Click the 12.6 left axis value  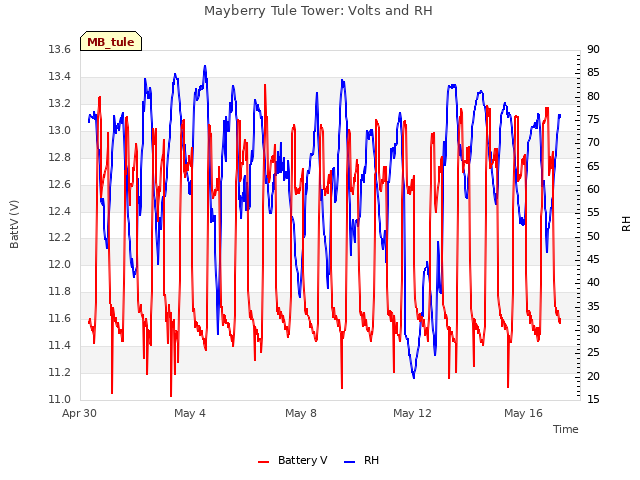click(60, 184)
